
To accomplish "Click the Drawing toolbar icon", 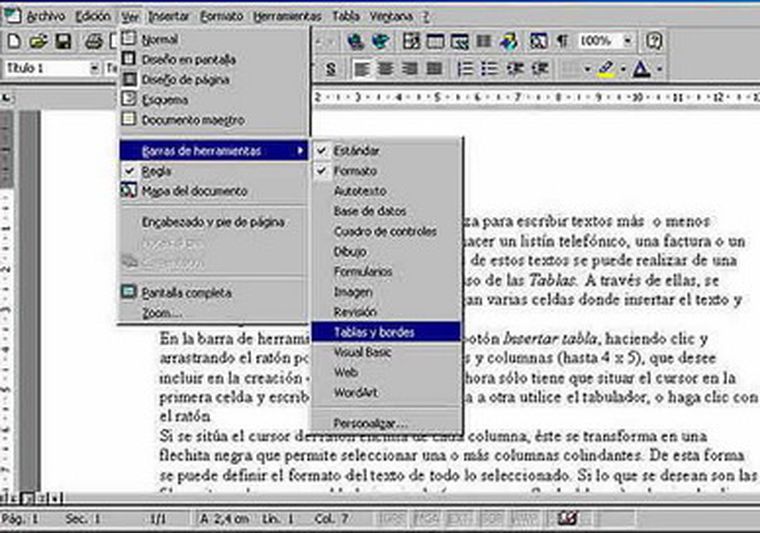I will tap(508, 41).
